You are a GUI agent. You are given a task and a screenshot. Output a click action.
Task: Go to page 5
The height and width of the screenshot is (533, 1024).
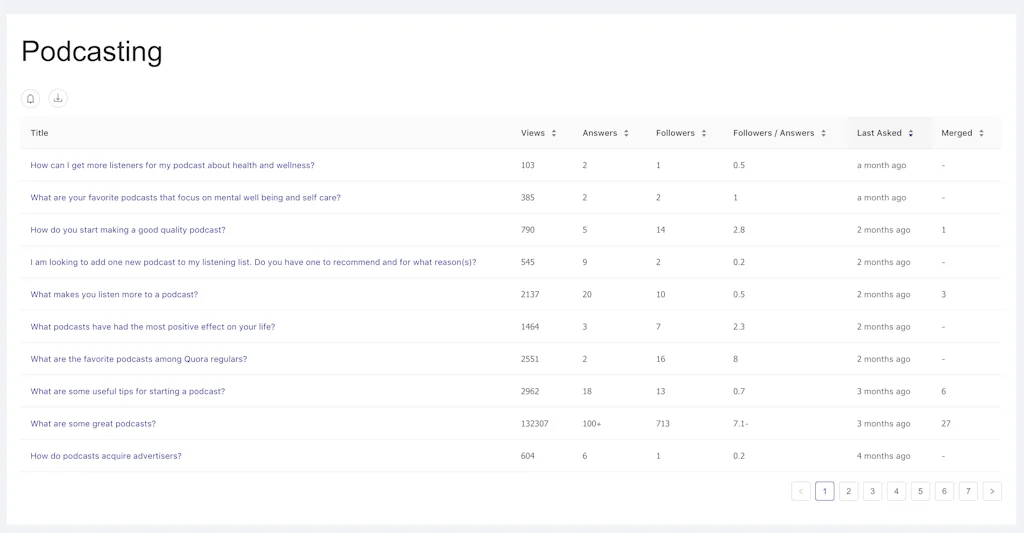tap(920, 491)
